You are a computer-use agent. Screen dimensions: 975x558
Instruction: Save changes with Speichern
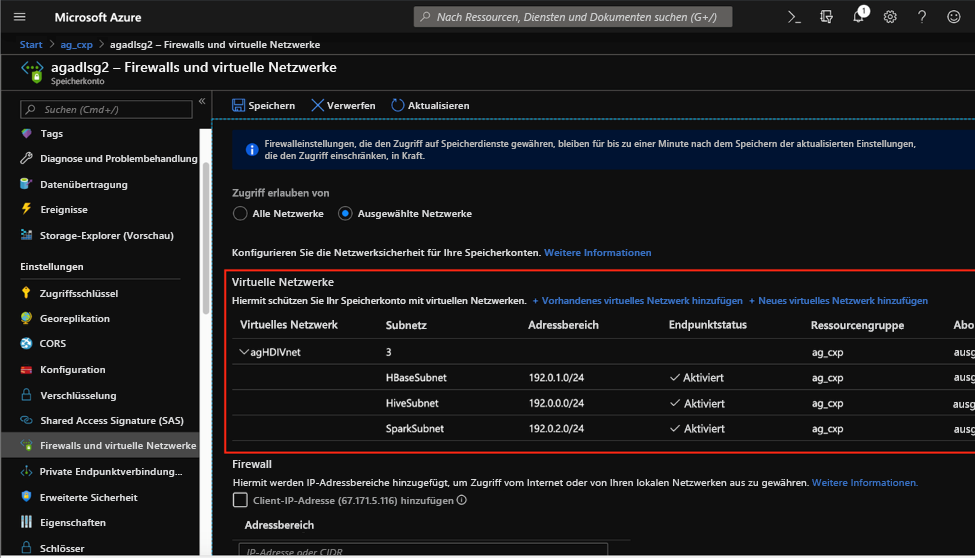point(264,105)
